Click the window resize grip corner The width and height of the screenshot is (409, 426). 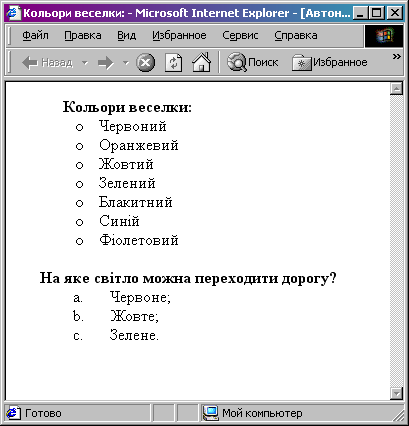point(398,415)
